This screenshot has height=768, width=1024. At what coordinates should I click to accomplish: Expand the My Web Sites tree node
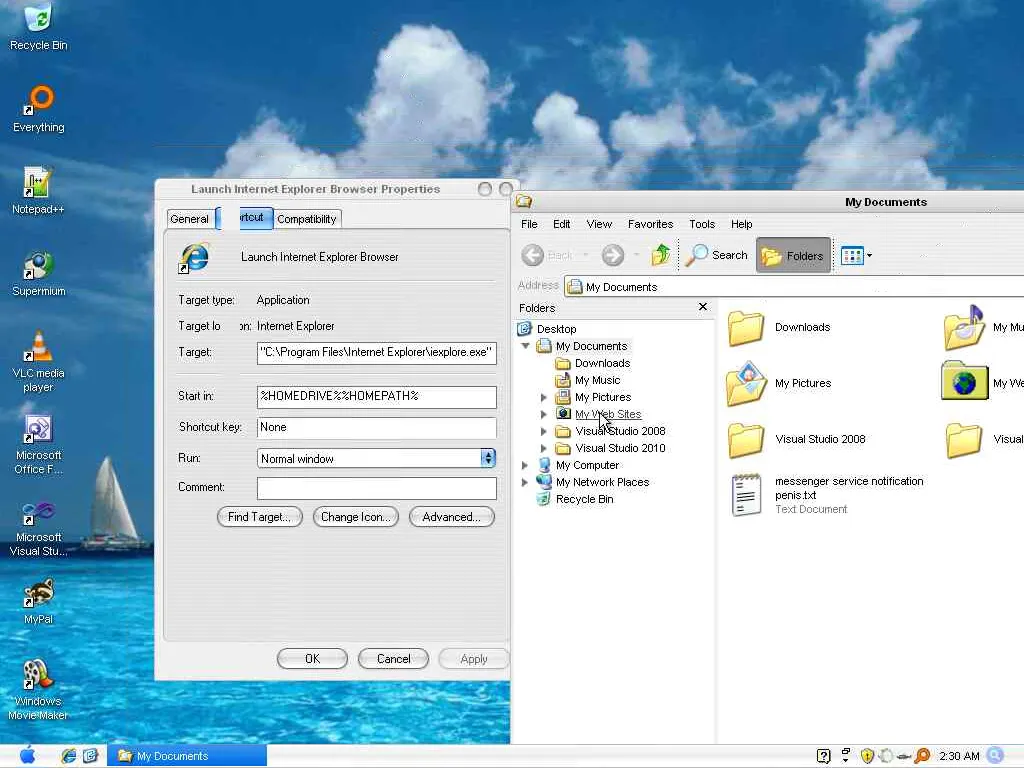tap(543, 414)
